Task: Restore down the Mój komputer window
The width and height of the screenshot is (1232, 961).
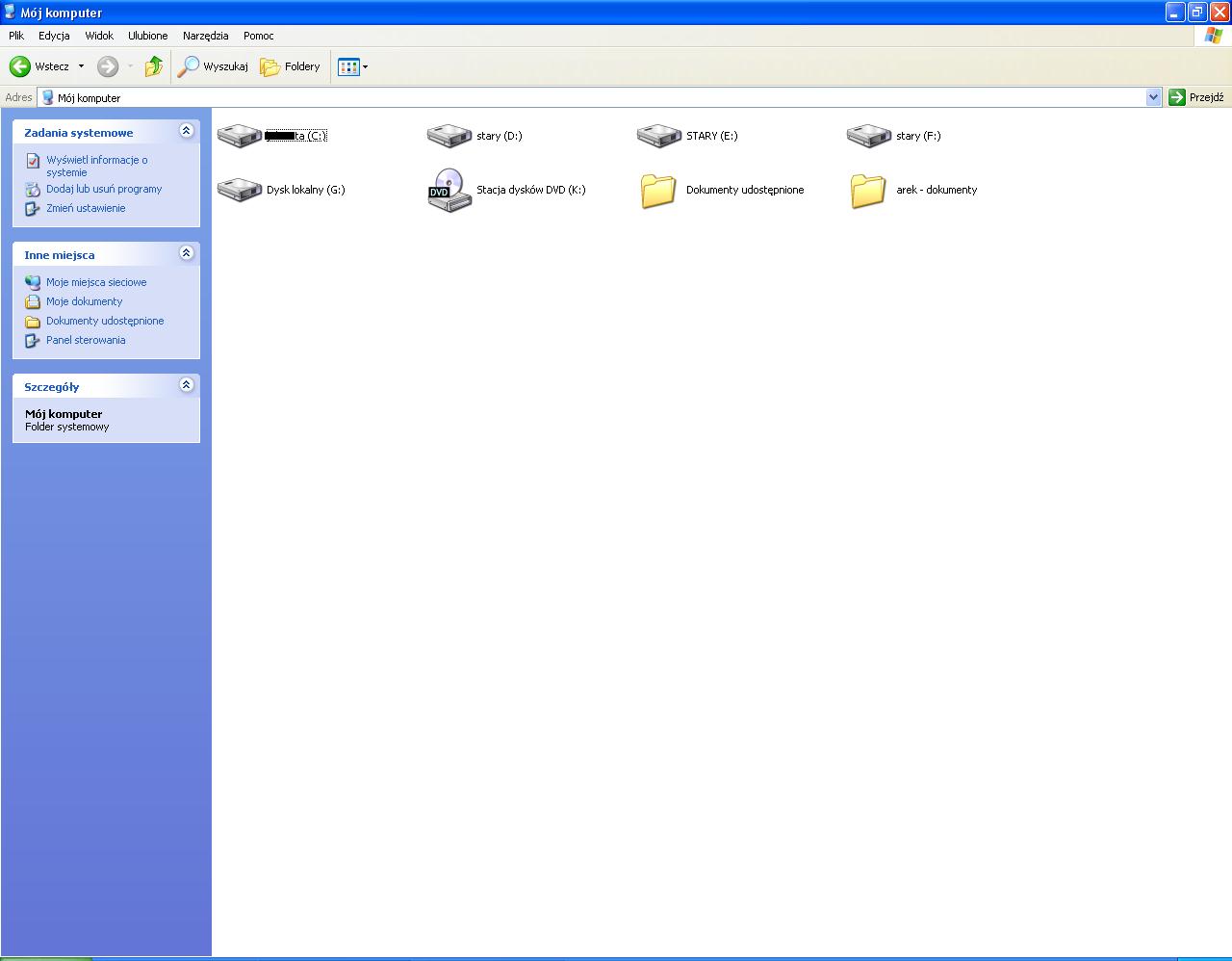Action: pyautogui.click(x=1197, y=13)
